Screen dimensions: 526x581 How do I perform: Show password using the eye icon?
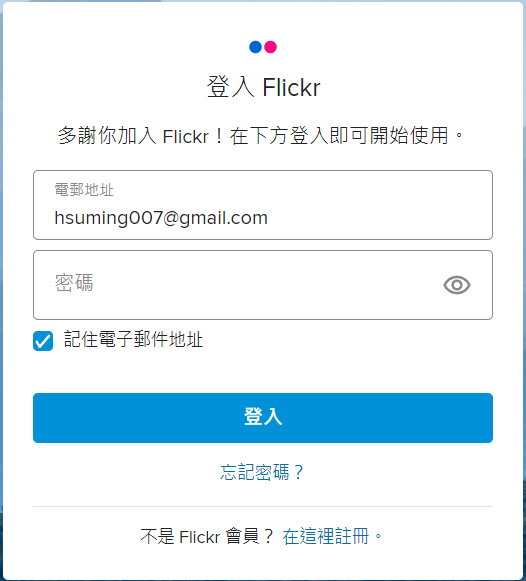pos(457,285)
